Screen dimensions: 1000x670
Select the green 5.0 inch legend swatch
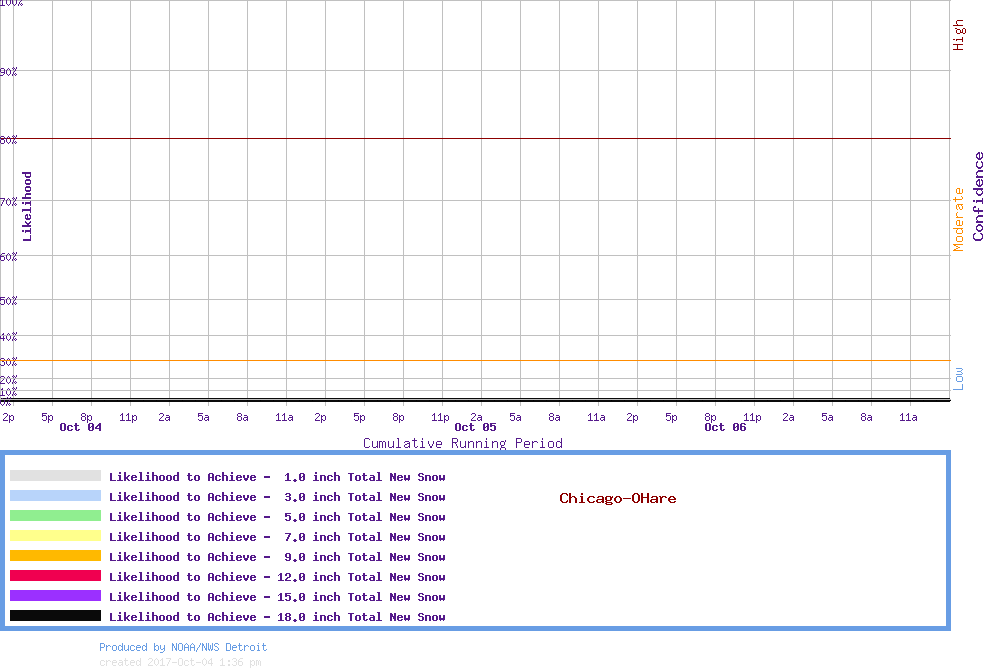pyautogui.click(x=55, y=516)
